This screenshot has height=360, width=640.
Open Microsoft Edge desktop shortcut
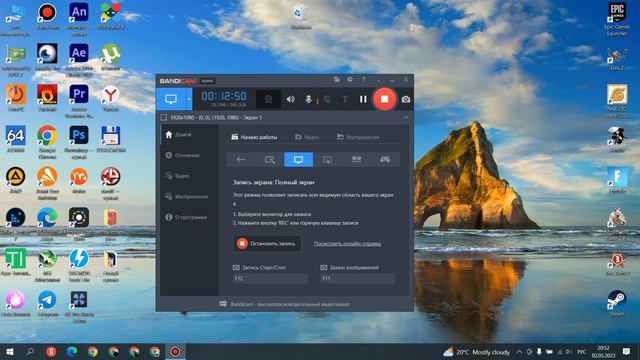pos(47,217)
